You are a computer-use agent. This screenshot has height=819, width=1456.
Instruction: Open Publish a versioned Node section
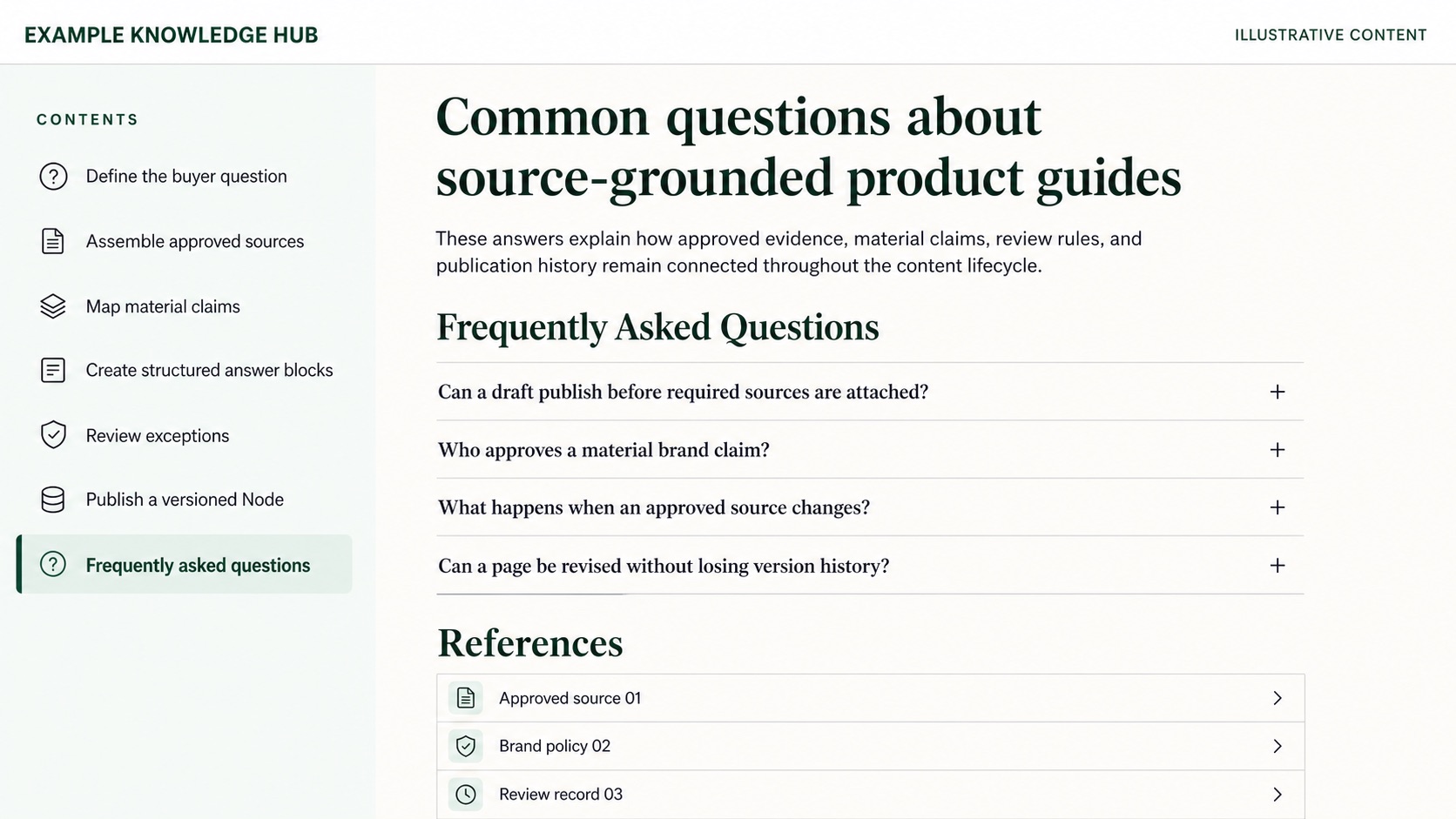click(185, 500)
